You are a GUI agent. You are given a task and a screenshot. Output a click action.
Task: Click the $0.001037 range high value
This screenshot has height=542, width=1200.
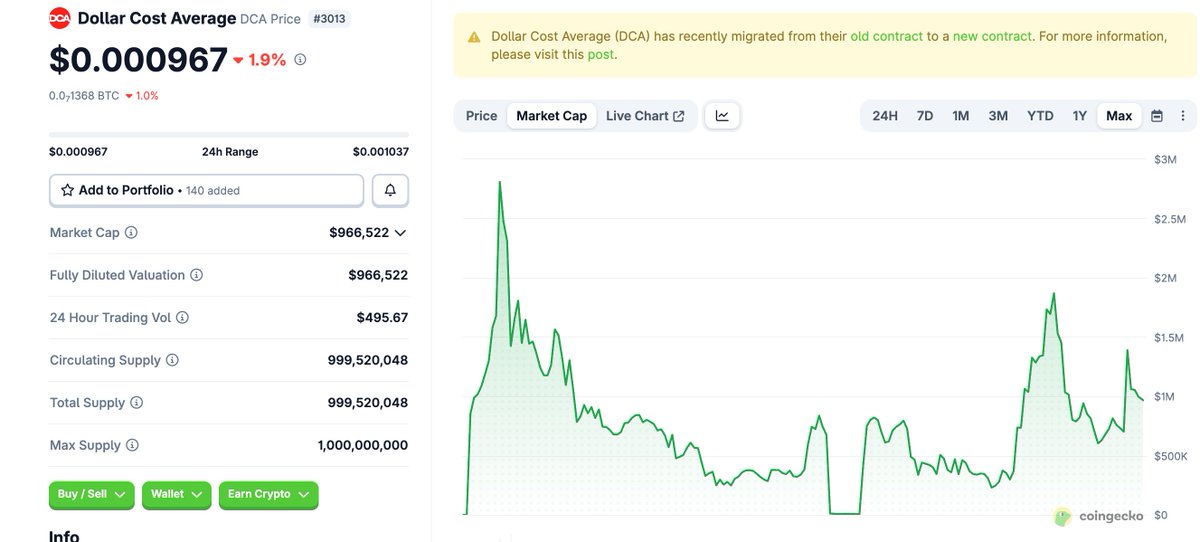(x=381, y=152)
